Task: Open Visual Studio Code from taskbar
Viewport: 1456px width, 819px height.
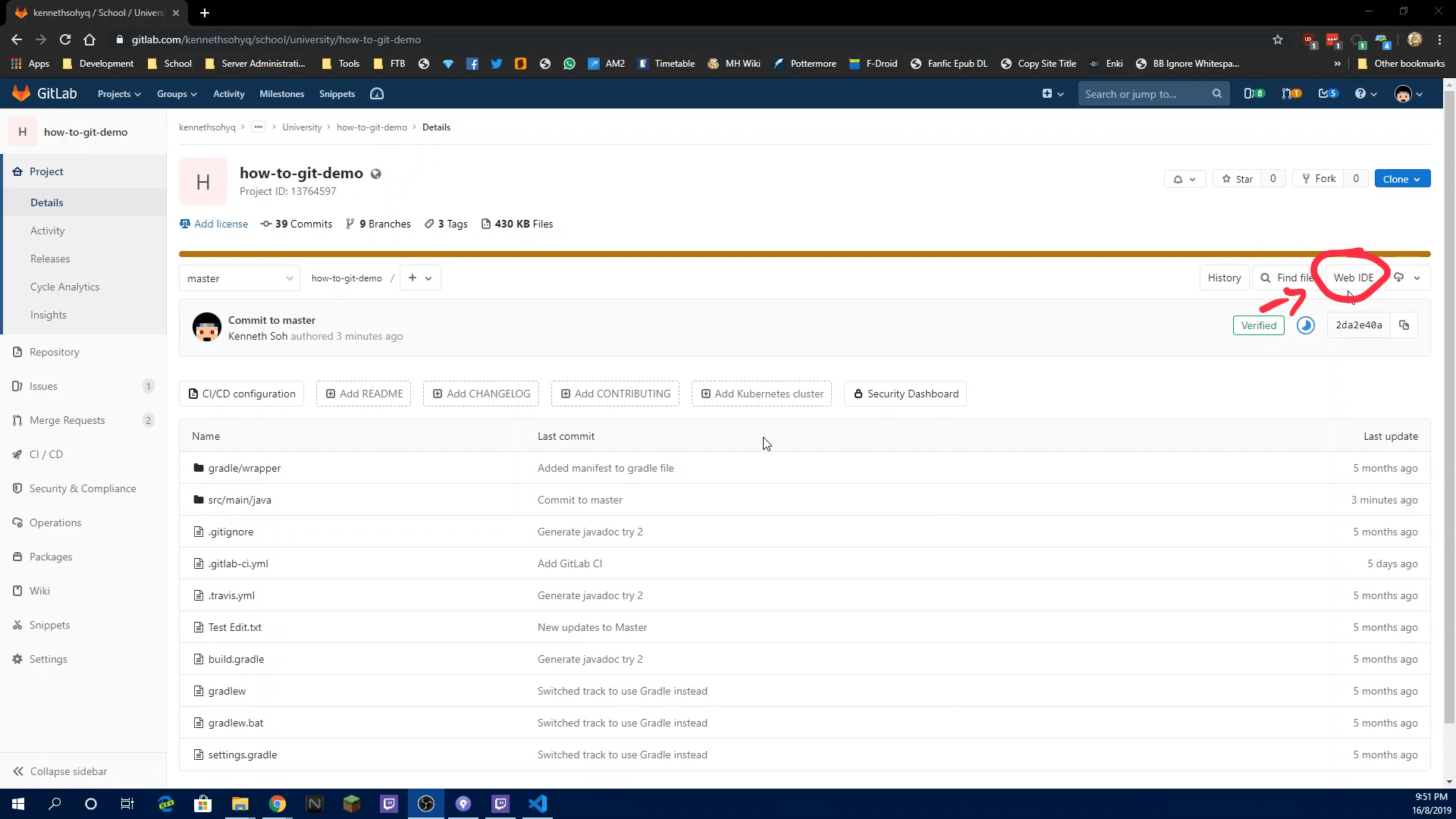Action: [x=538, y=804]
